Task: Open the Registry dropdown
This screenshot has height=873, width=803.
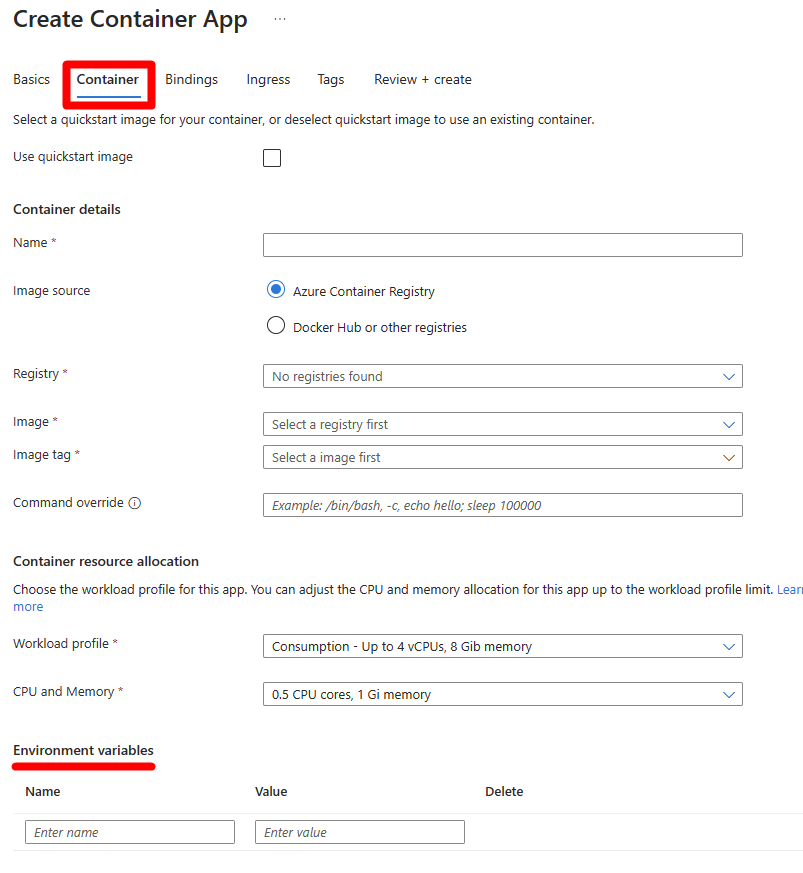Action: pyautogui.click(x=502, y=376)
